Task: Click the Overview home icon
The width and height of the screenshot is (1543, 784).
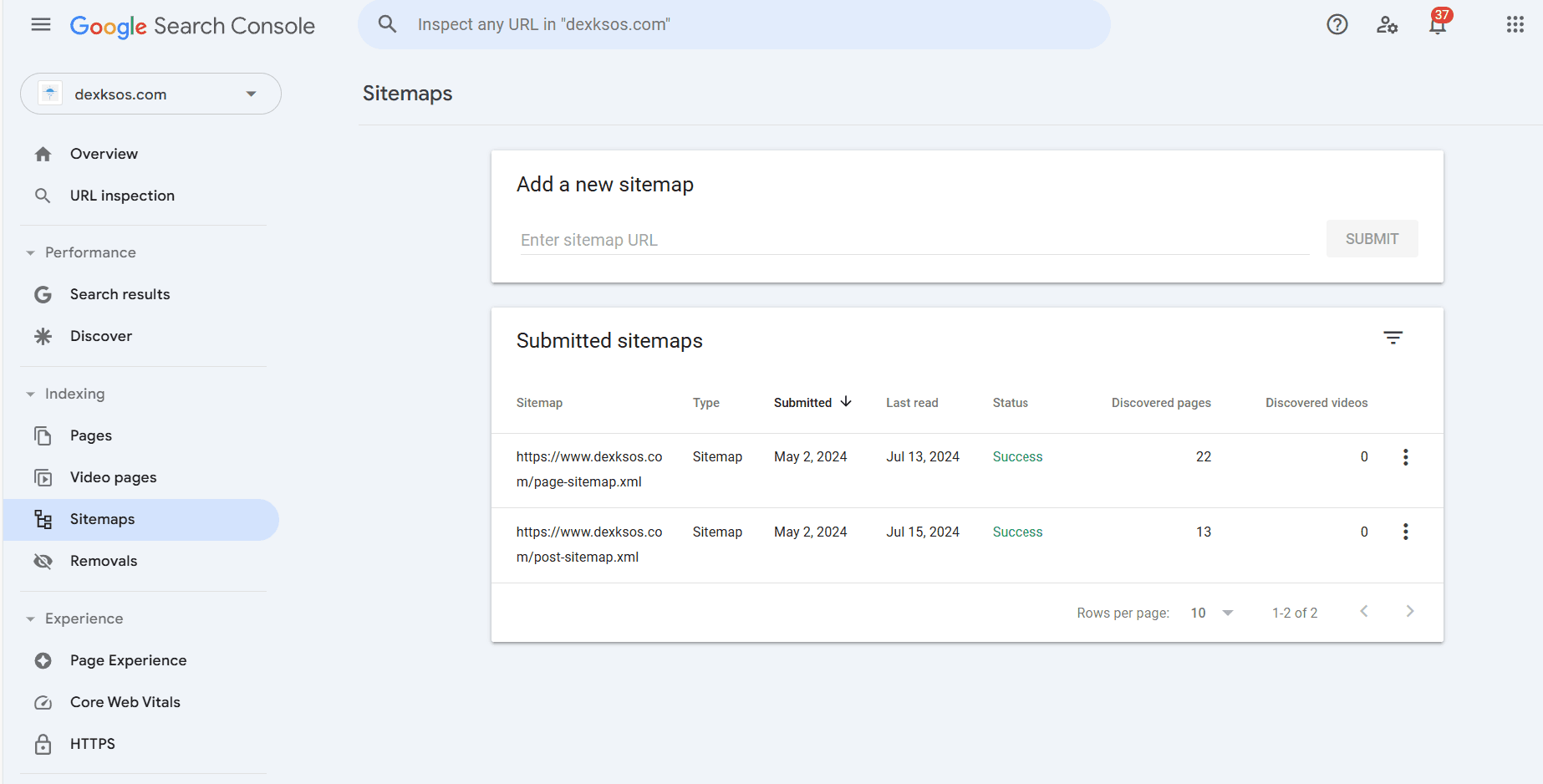Action: [43, 154]
